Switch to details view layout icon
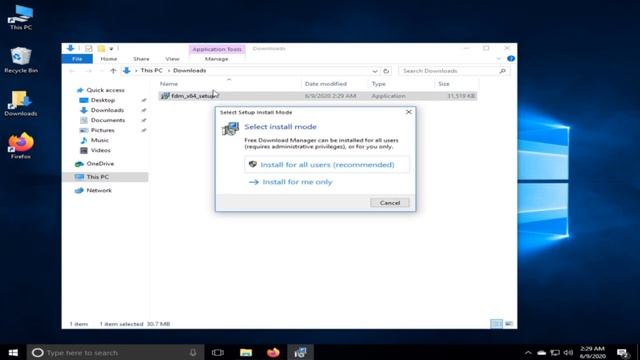640x360 pixels. point(496,324)
